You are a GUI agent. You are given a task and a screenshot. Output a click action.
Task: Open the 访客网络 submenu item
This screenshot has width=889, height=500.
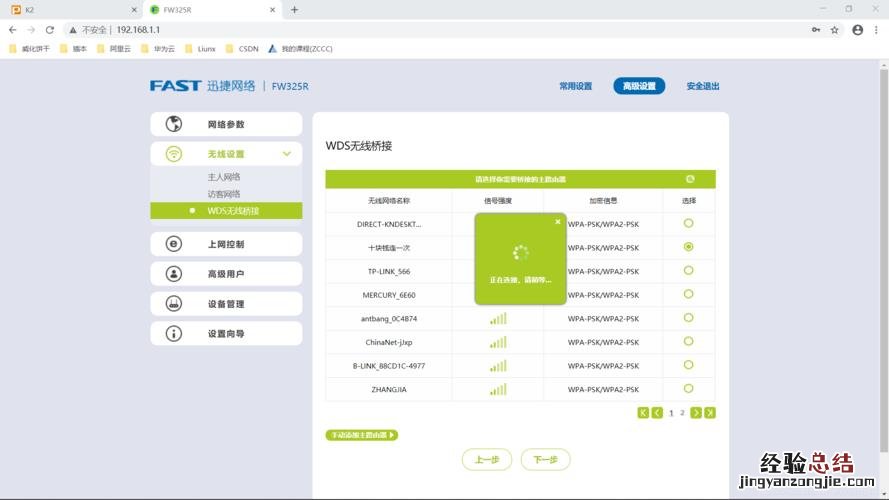point(224,194)
